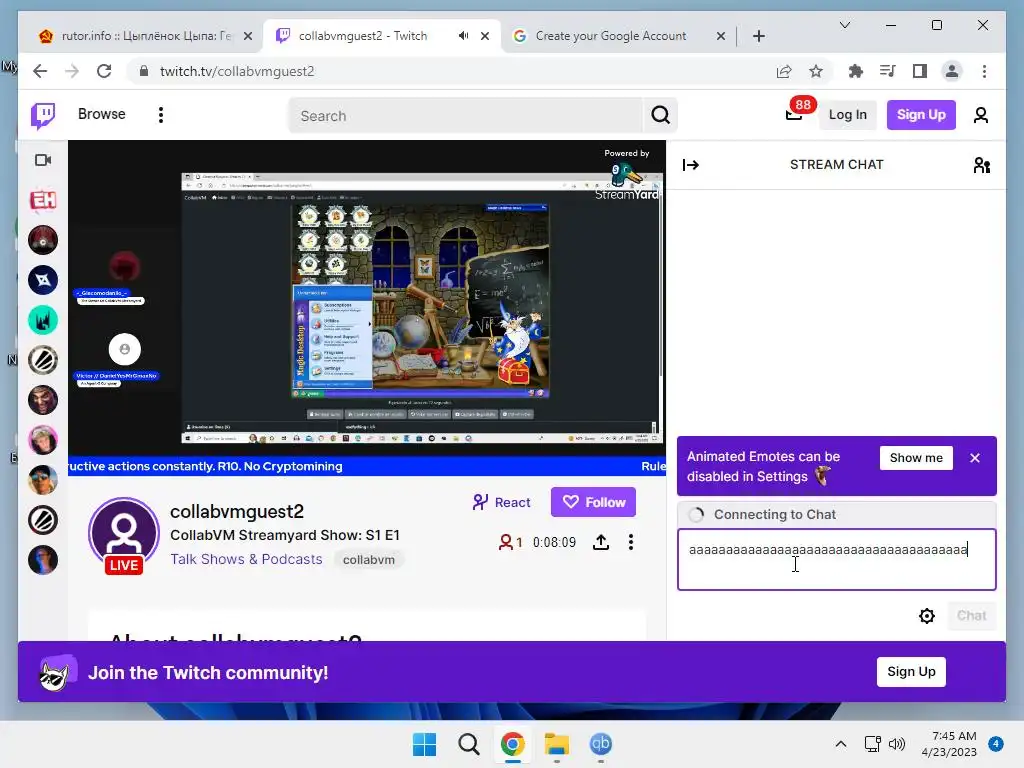Click the search magnifier button
This screenshot has height=768, width=1024.
click(x=660, y=116)
